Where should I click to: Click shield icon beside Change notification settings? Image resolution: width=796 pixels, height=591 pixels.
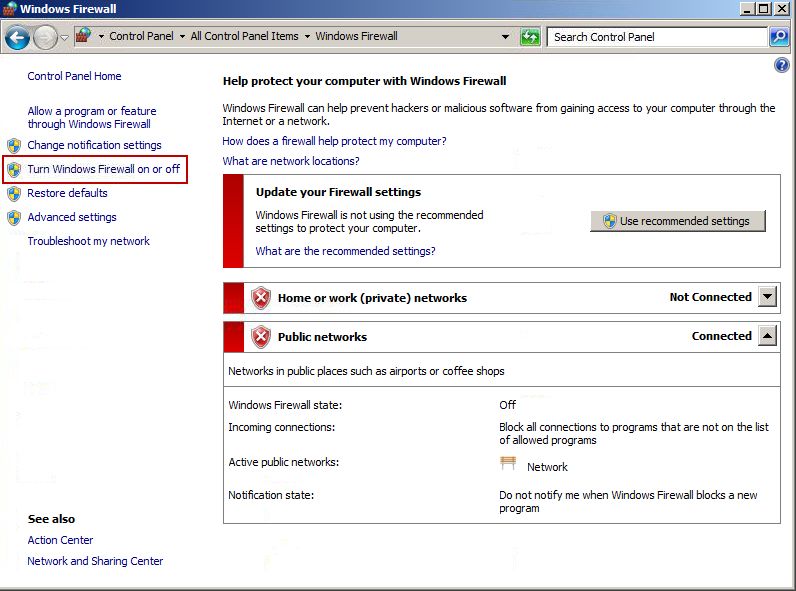coord(14,145)
